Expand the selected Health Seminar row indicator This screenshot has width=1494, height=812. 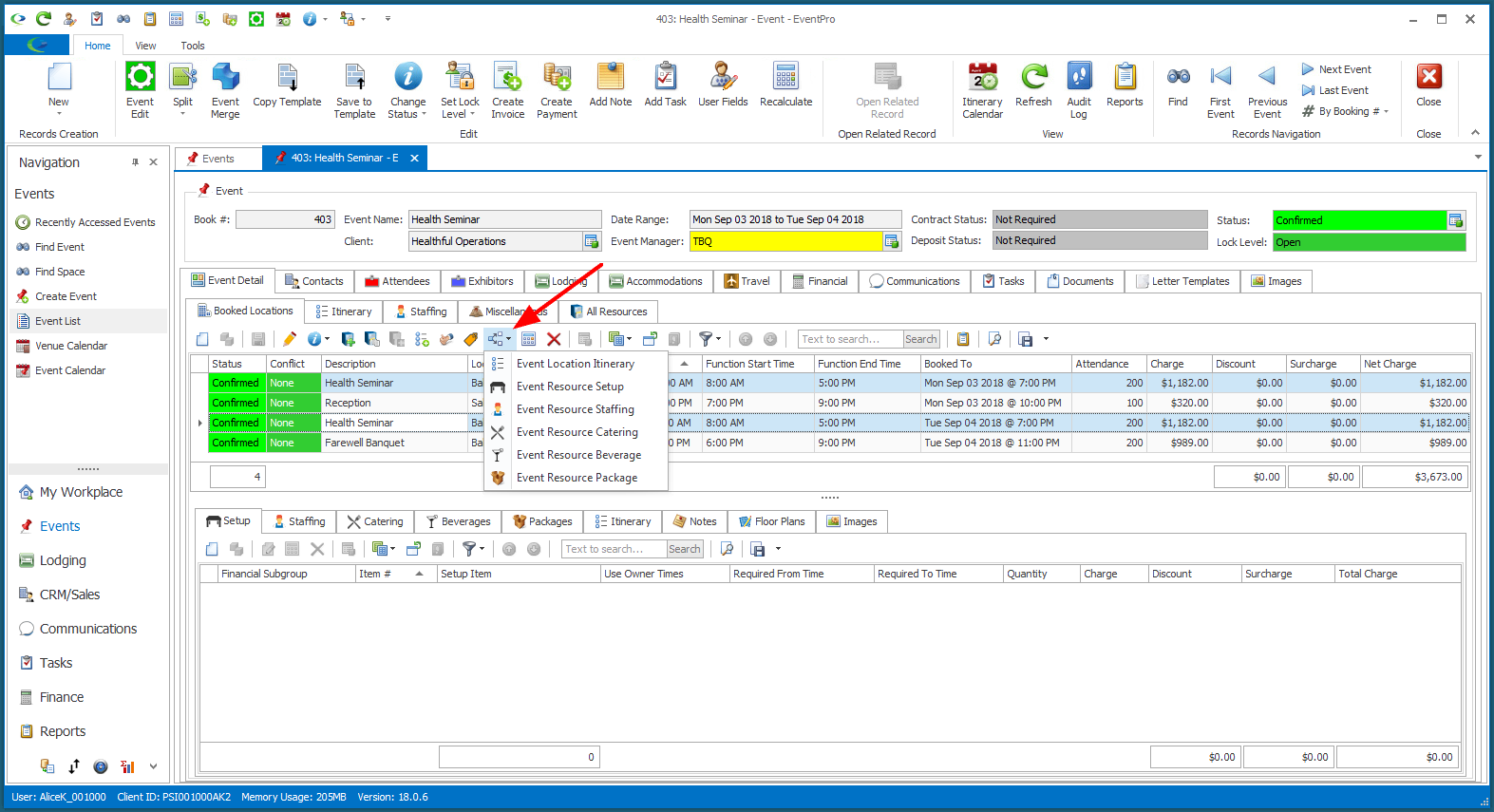(199, 423)
